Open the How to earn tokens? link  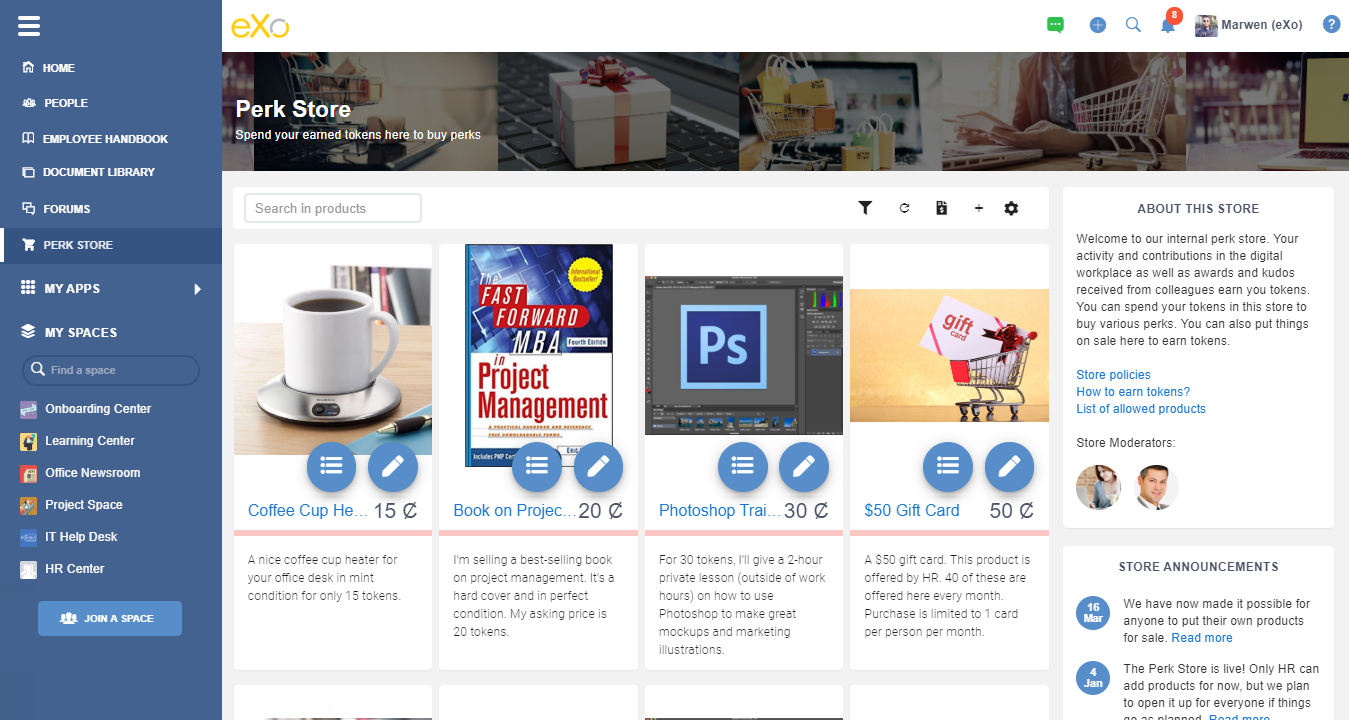(1133, 392)
